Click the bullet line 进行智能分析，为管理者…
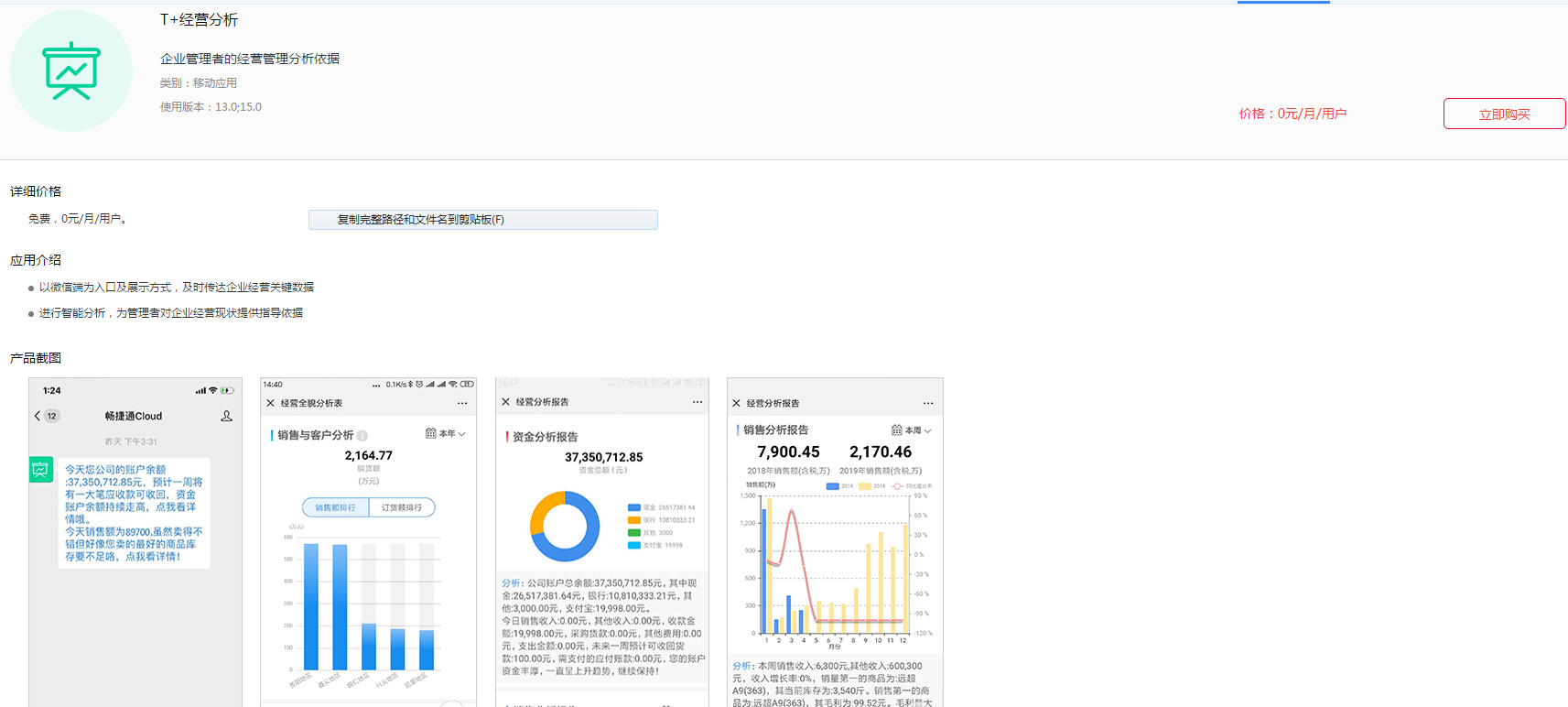 pyautogui.click(x=171, y=313)
